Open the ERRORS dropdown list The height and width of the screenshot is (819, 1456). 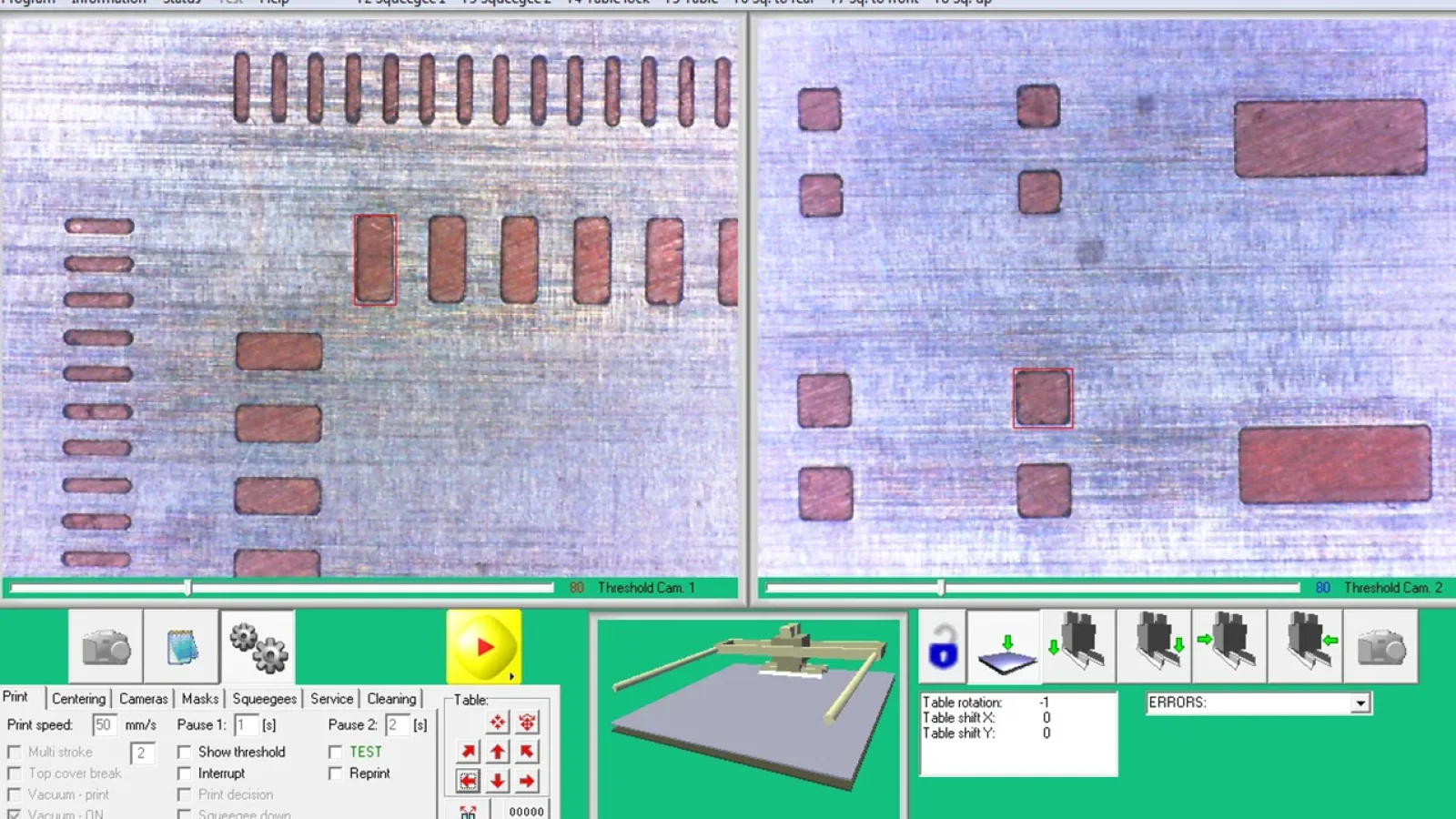click(1360, 703)
